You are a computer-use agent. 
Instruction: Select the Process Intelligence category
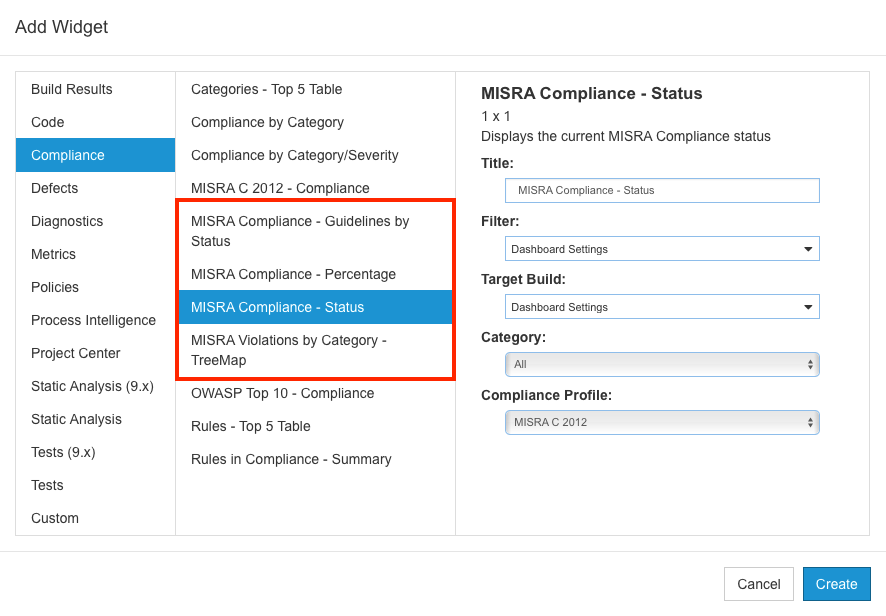(x=95, y=320)
